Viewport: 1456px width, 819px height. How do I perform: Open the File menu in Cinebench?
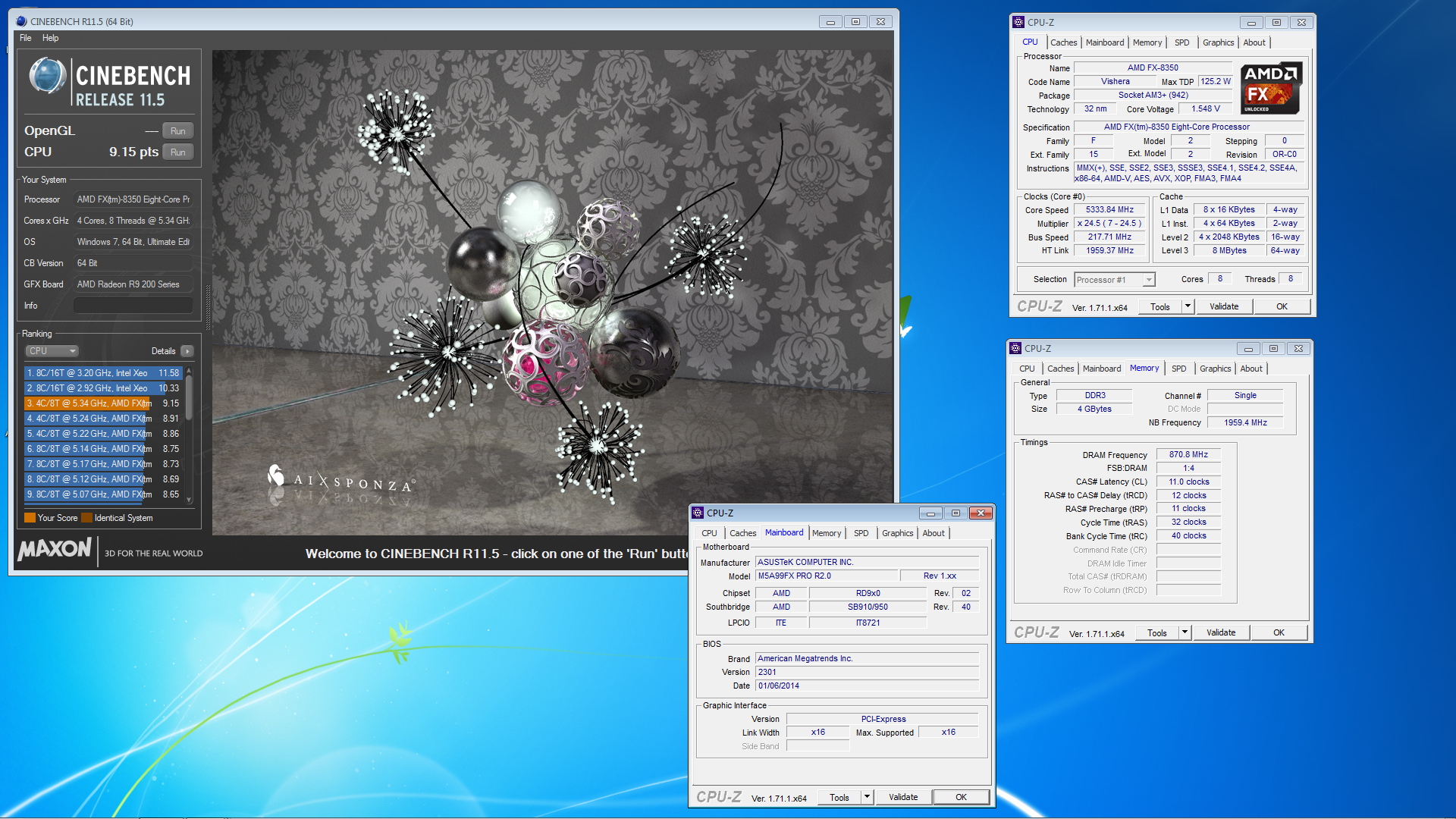click(x=26, y=38)
